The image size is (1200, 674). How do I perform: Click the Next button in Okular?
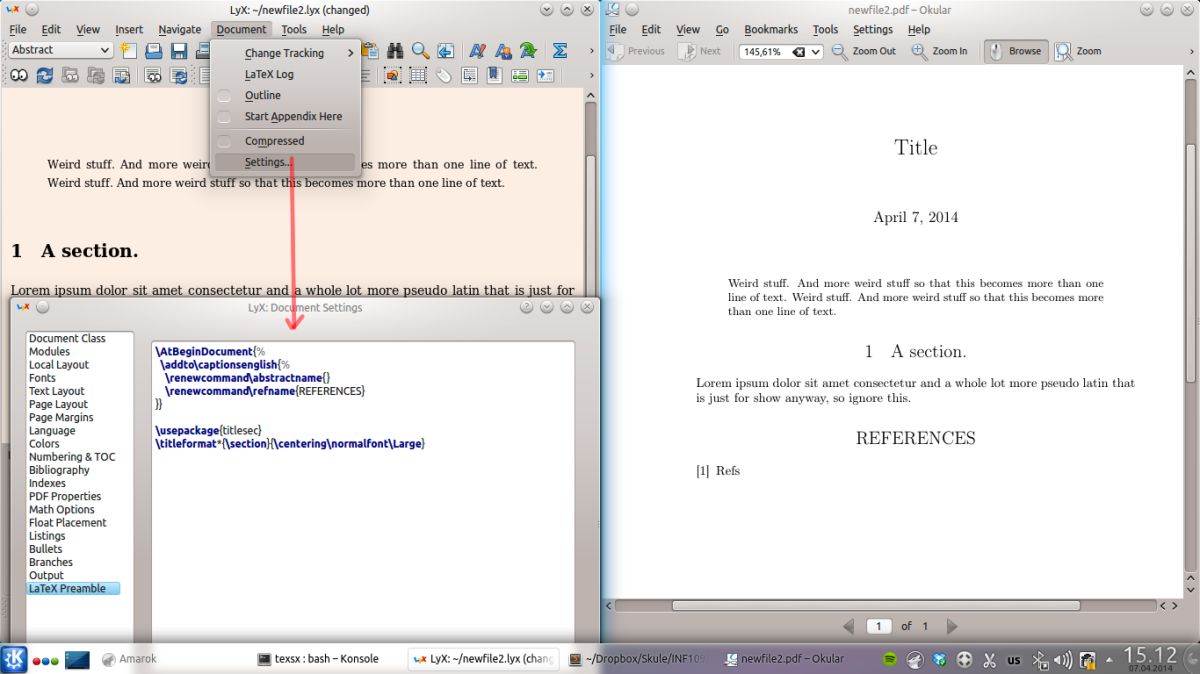click(700, 51)
